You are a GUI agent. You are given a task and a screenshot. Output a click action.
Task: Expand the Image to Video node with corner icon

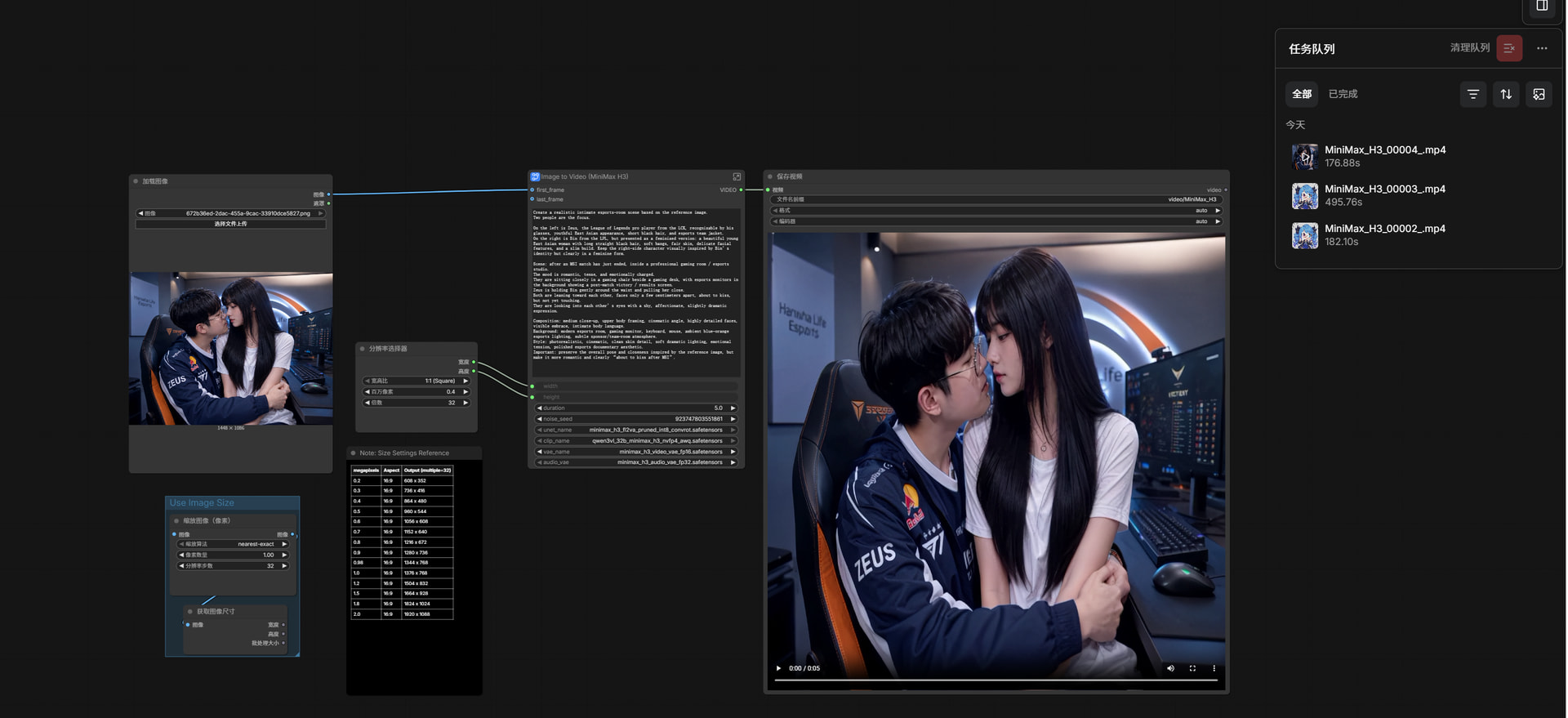click(737, 176)
